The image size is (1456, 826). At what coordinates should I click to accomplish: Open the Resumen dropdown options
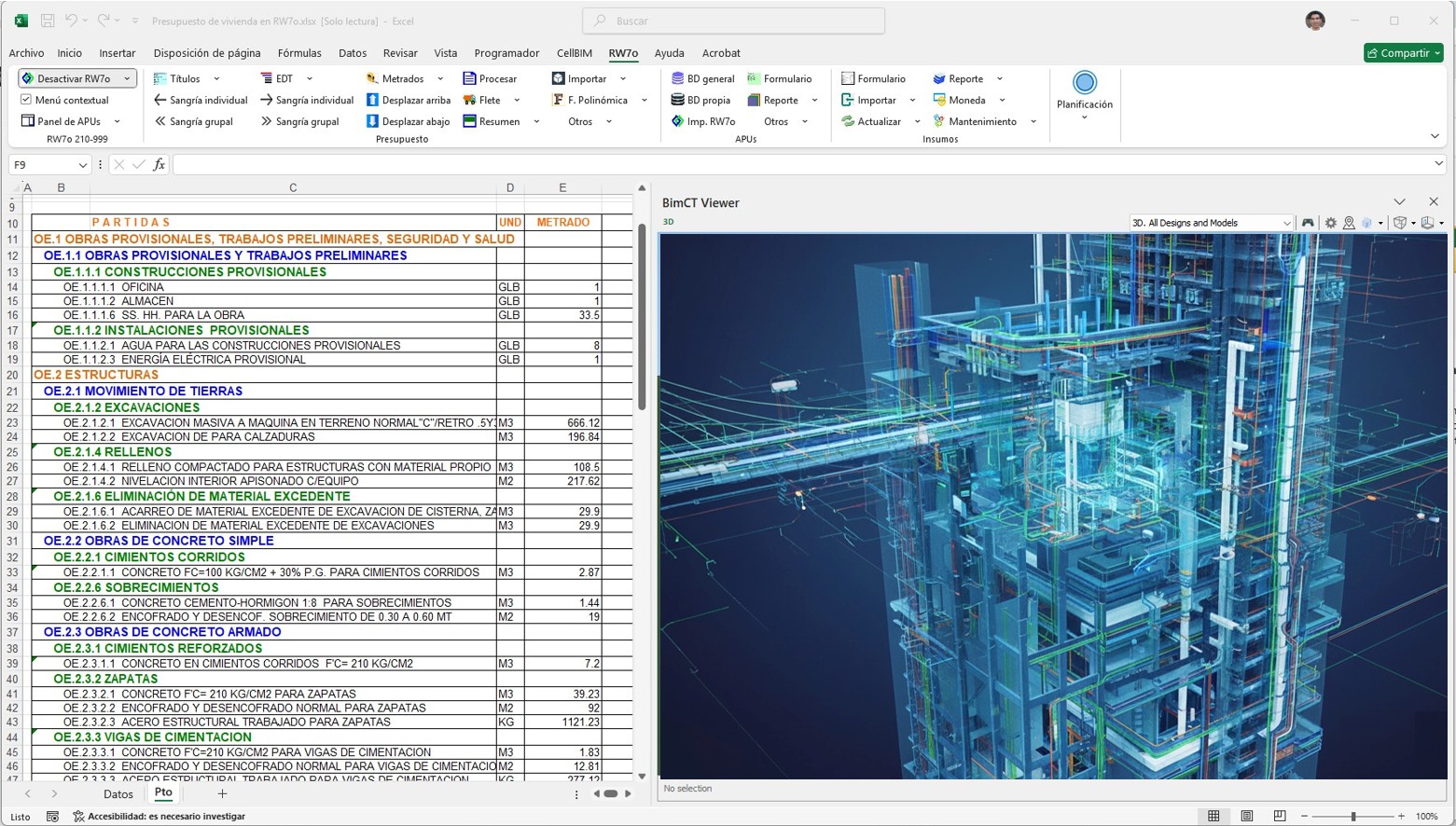(x=535, y=121)
